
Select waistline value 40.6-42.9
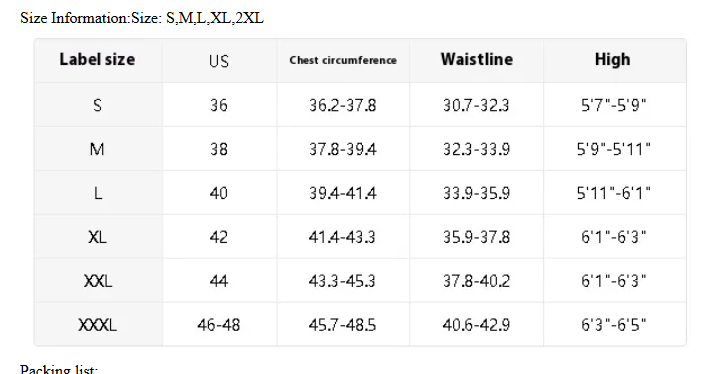(x=476, y=325)
